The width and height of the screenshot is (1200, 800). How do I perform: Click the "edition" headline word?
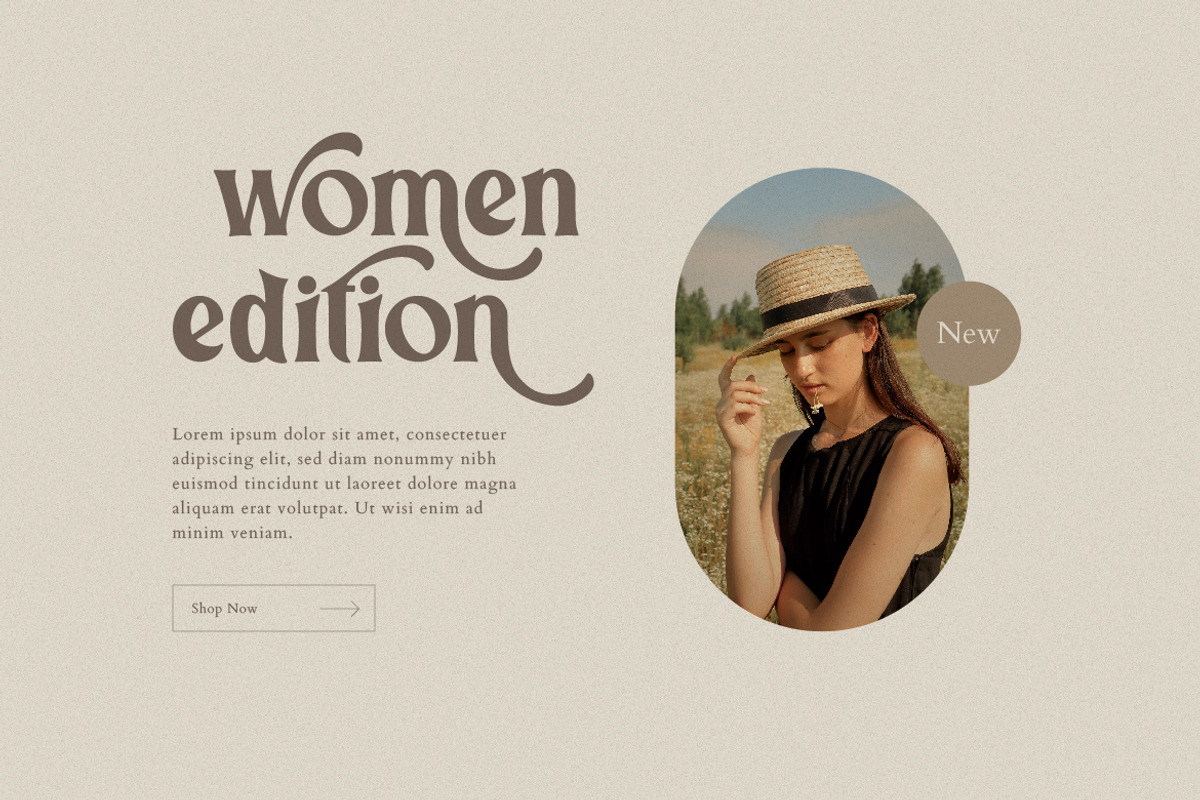click(x=340, y=318)
